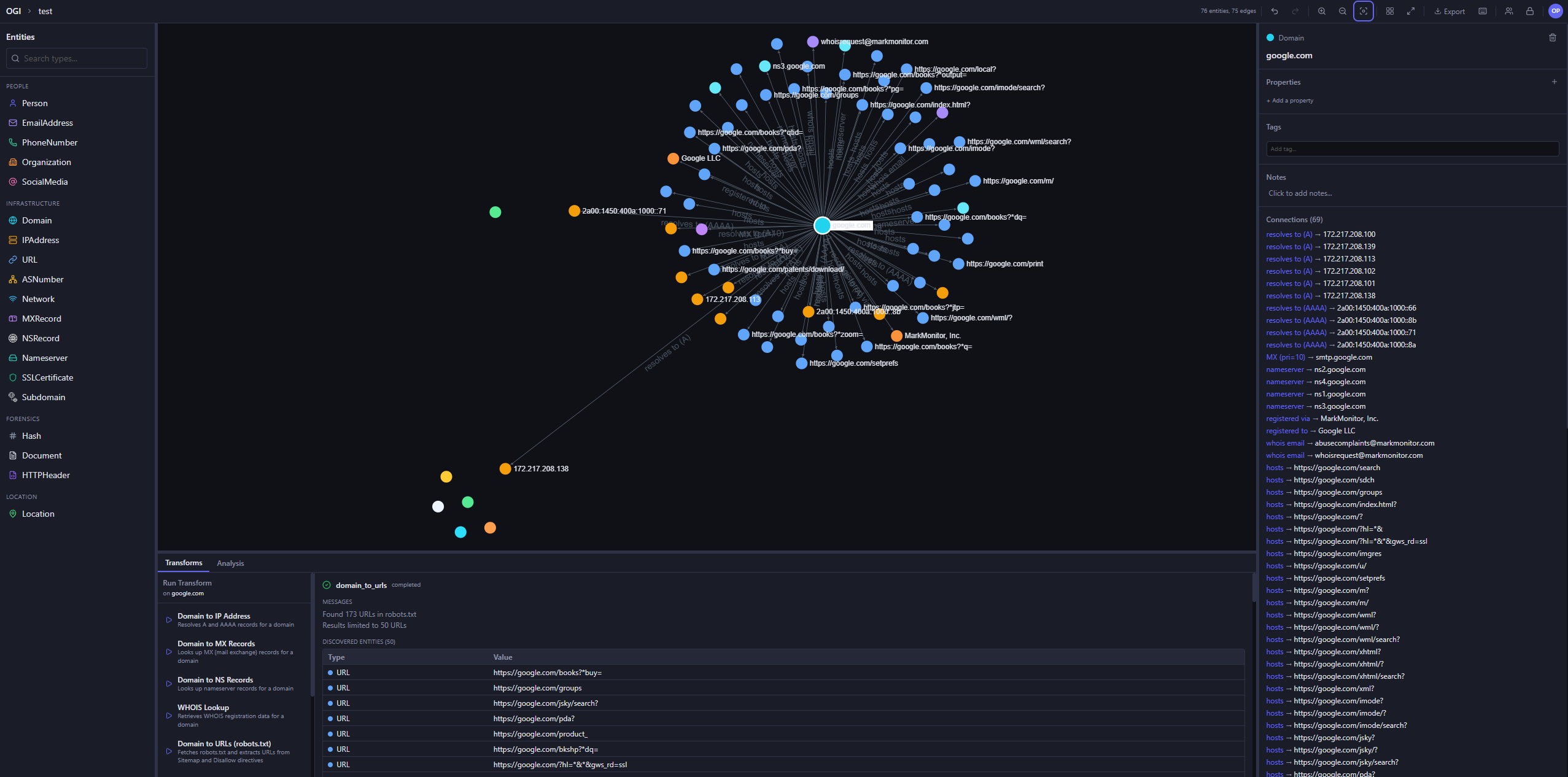The width and height of the screenshot is (1568, 777).
Task: Click the Undo icon in the toolbar
Action: coord(1275,11)
